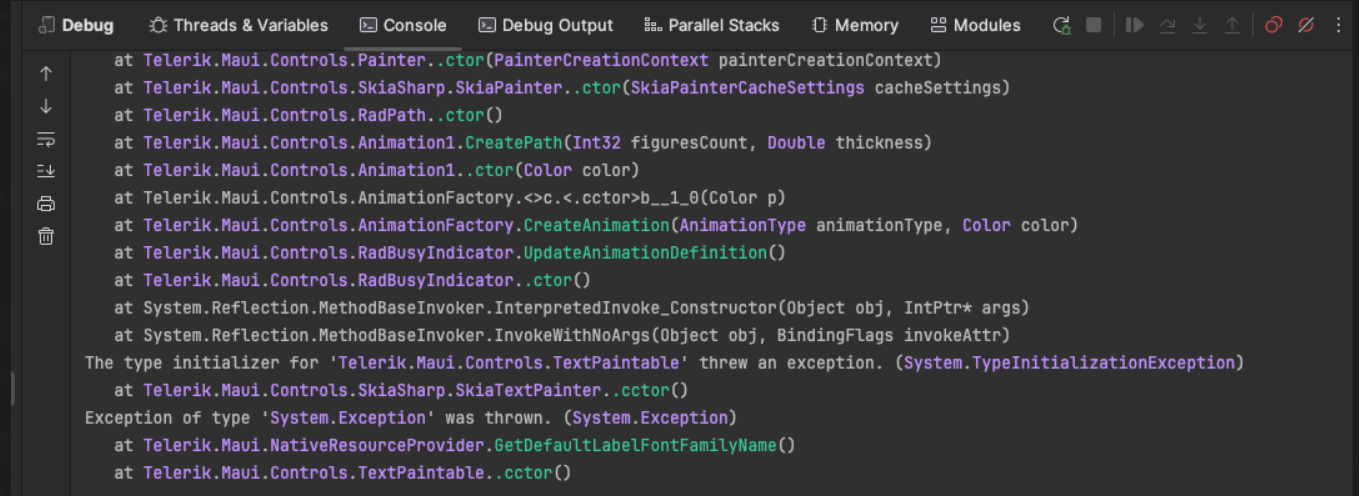Rerun the debug session

click(x=1062, y=26)
